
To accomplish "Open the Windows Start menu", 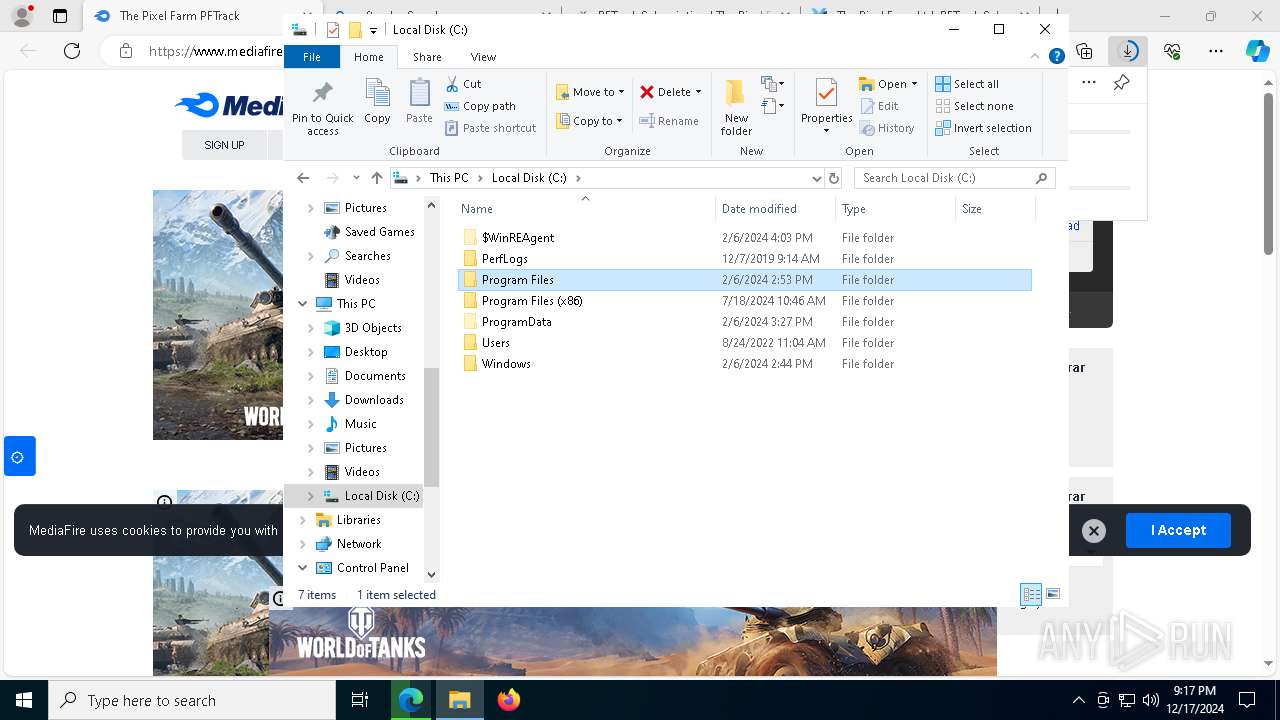I will [x=24, y=700].
